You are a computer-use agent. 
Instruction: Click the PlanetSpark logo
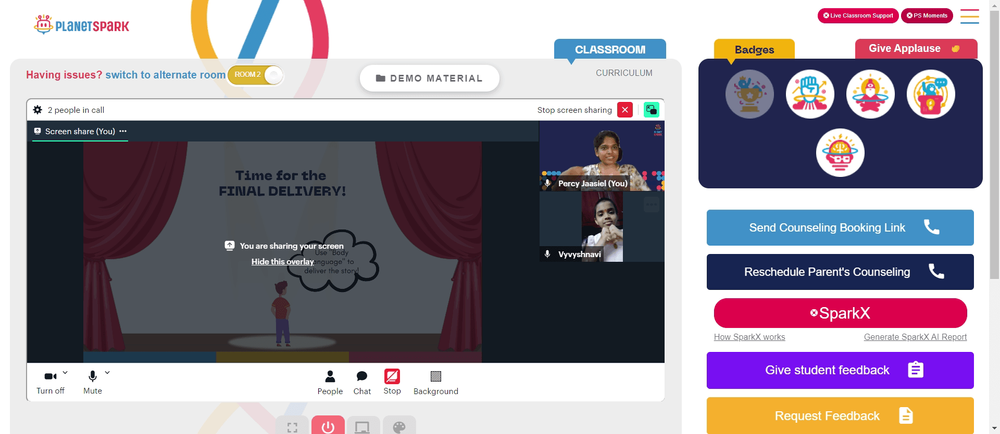81,25
